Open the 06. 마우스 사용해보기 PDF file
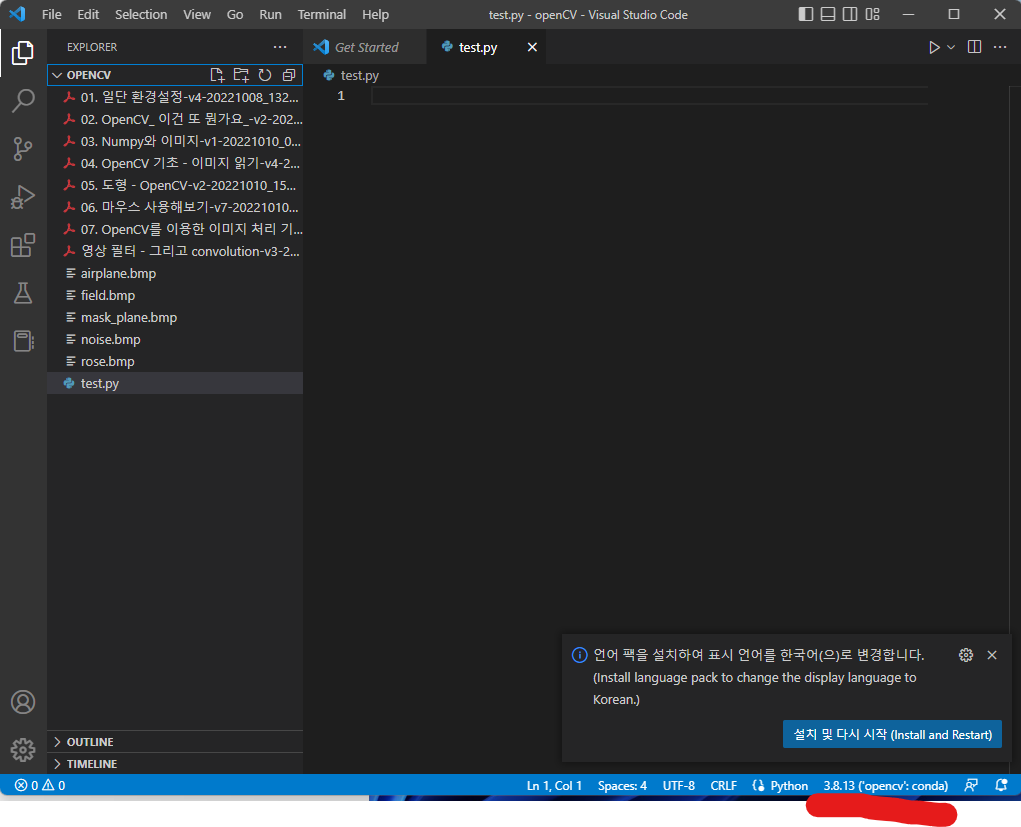 (175, 207)
